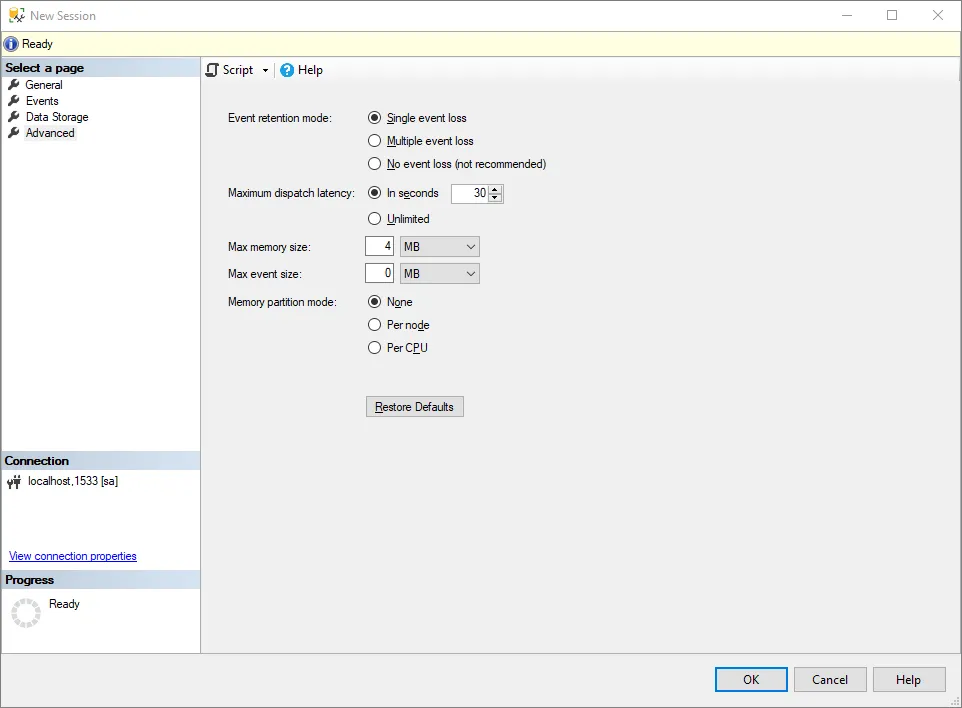This screenshot has width=962, height=708.
Task: Click the Max event size field
Action: (x=379, y=273)
